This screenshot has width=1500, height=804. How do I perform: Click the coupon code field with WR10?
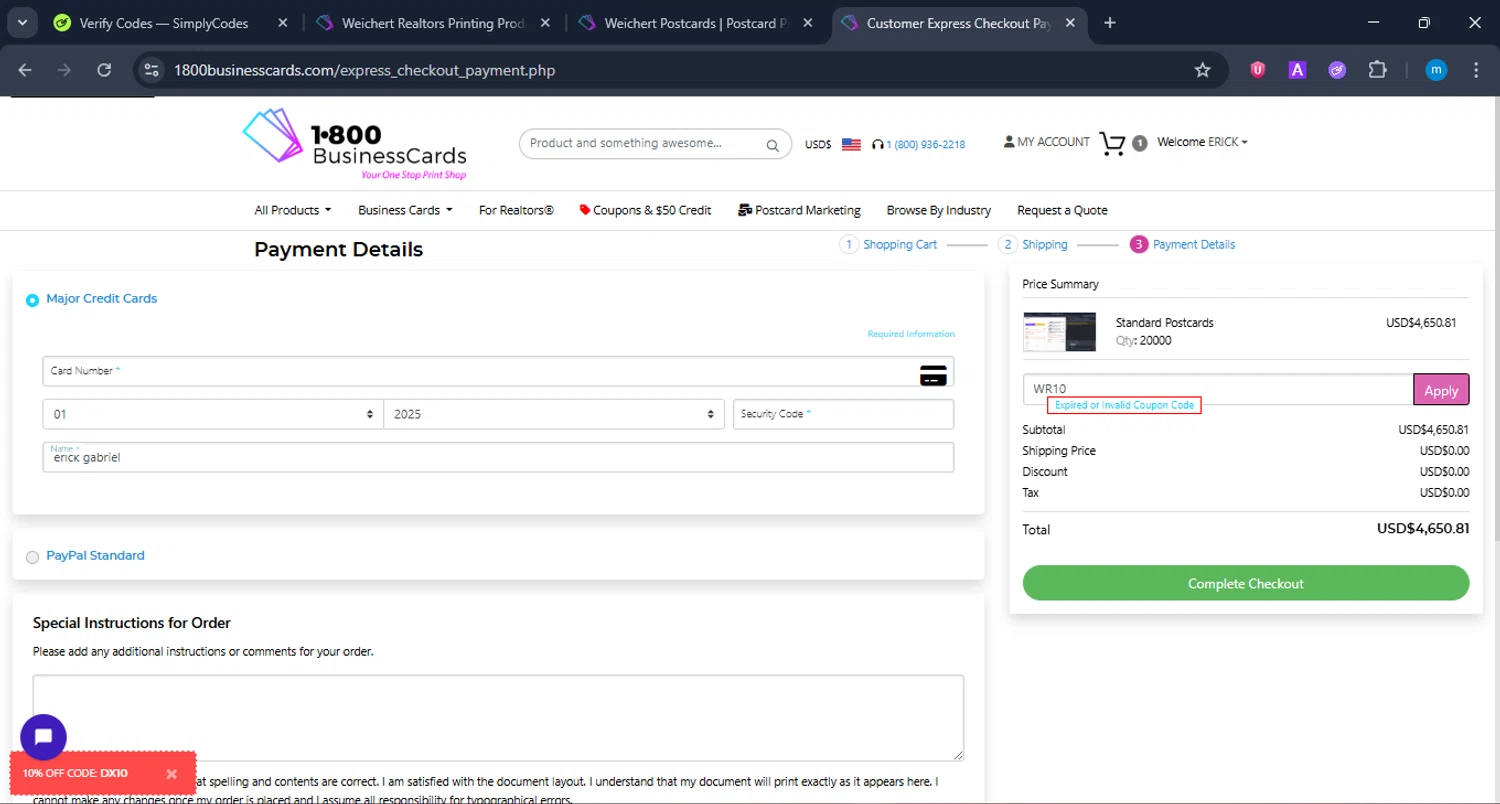(x=1218, y=389)
